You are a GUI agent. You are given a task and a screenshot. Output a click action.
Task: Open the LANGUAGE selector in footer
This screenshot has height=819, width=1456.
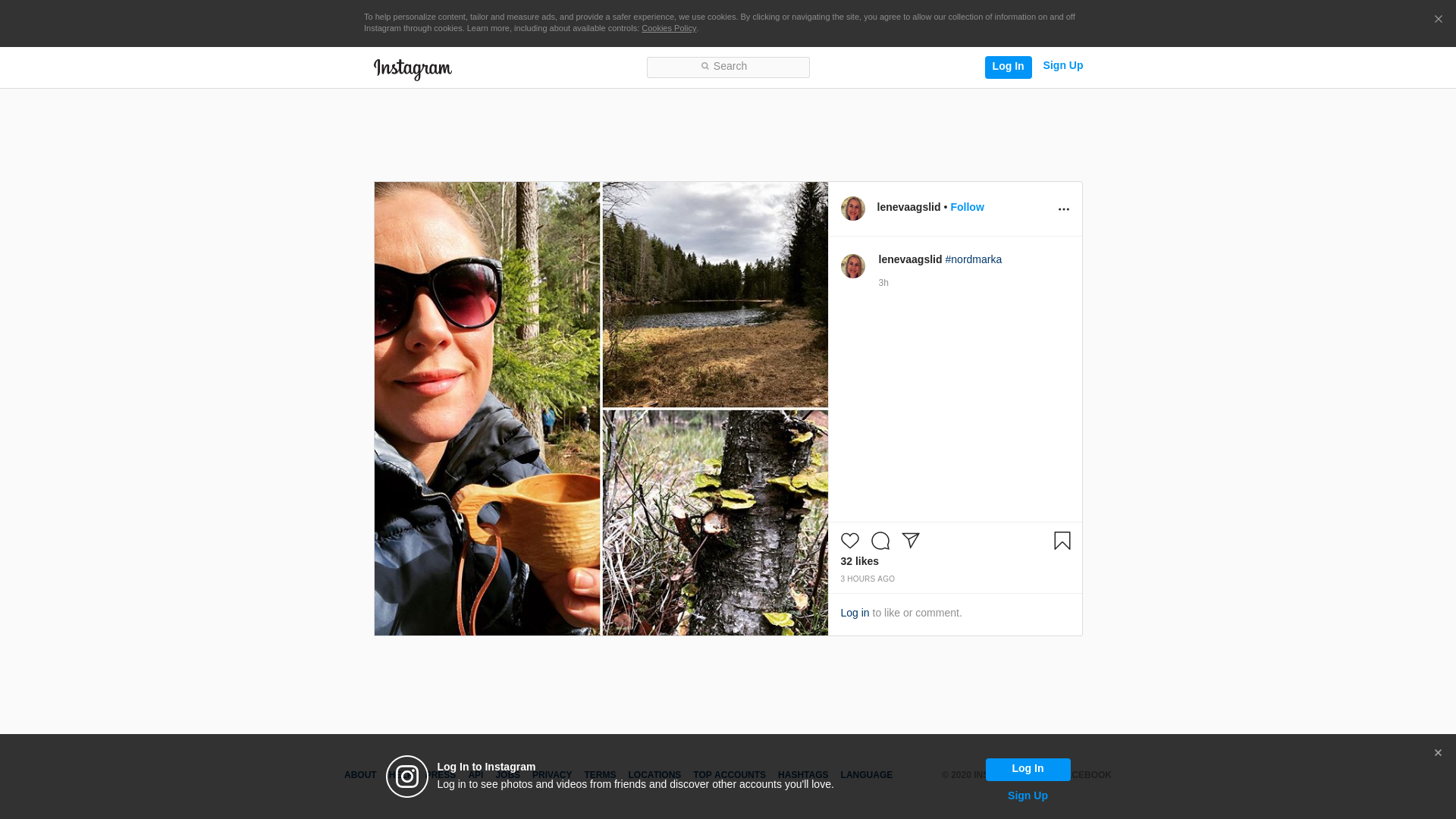click(866, 775)
